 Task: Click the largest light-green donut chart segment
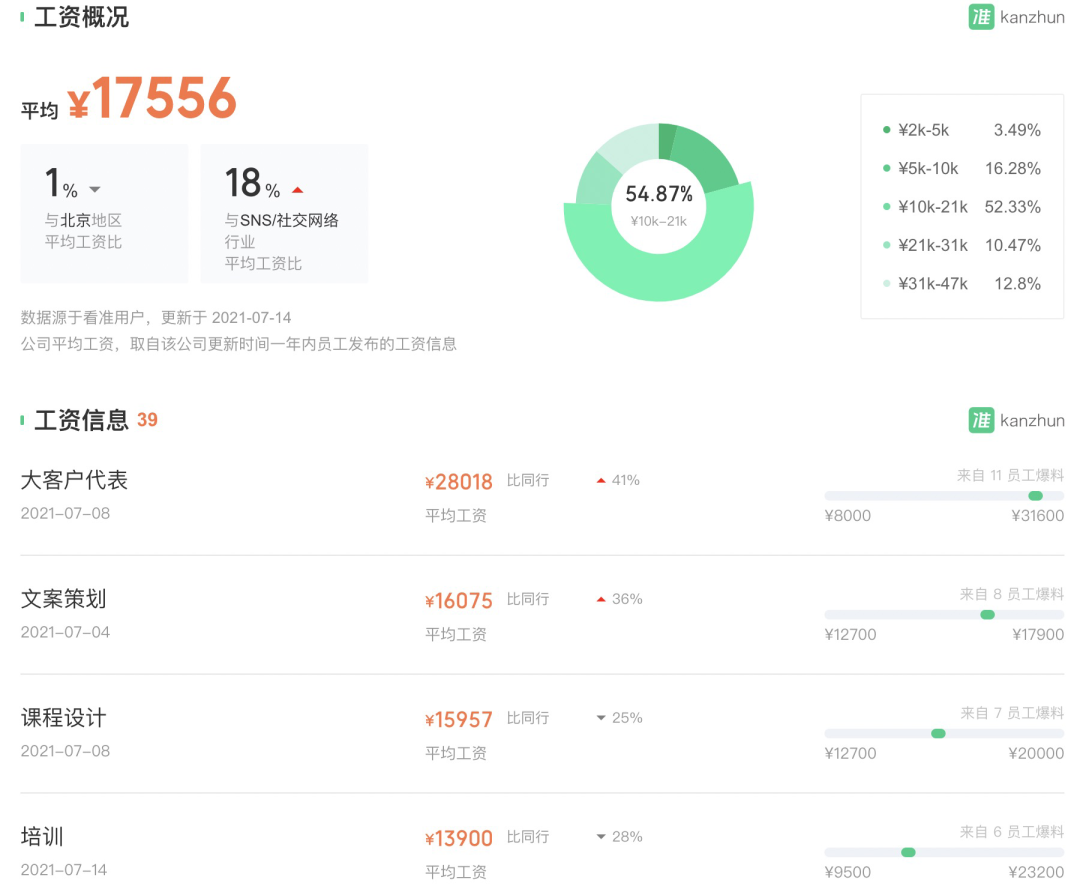click(x=660, y=268)
